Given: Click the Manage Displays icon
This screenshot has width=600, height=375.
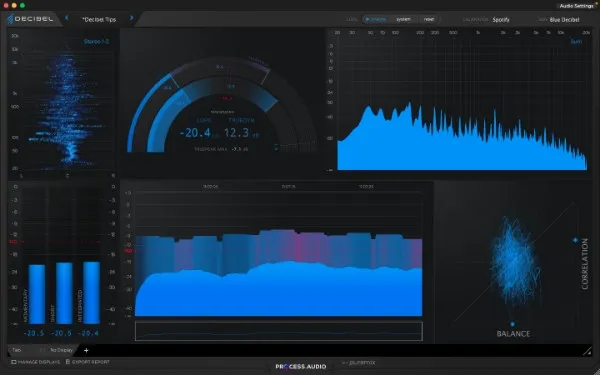Looking at the screenshot, I should [x=13, y=362].
